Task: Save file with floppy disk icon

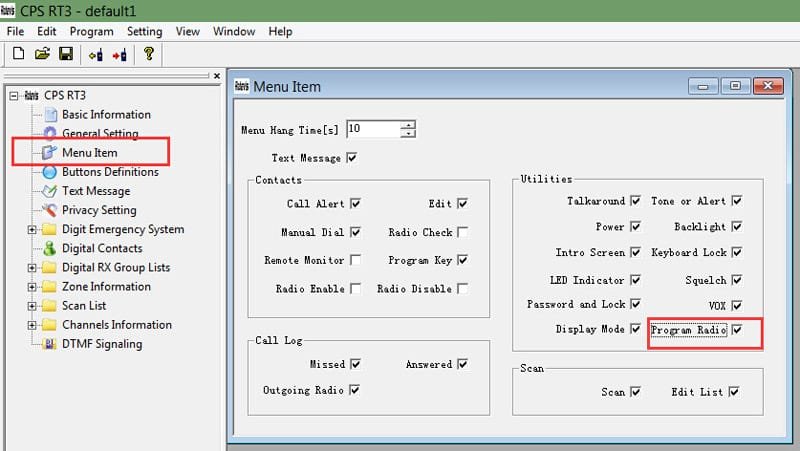Action: pyautogui.click(x=66, y=54)
